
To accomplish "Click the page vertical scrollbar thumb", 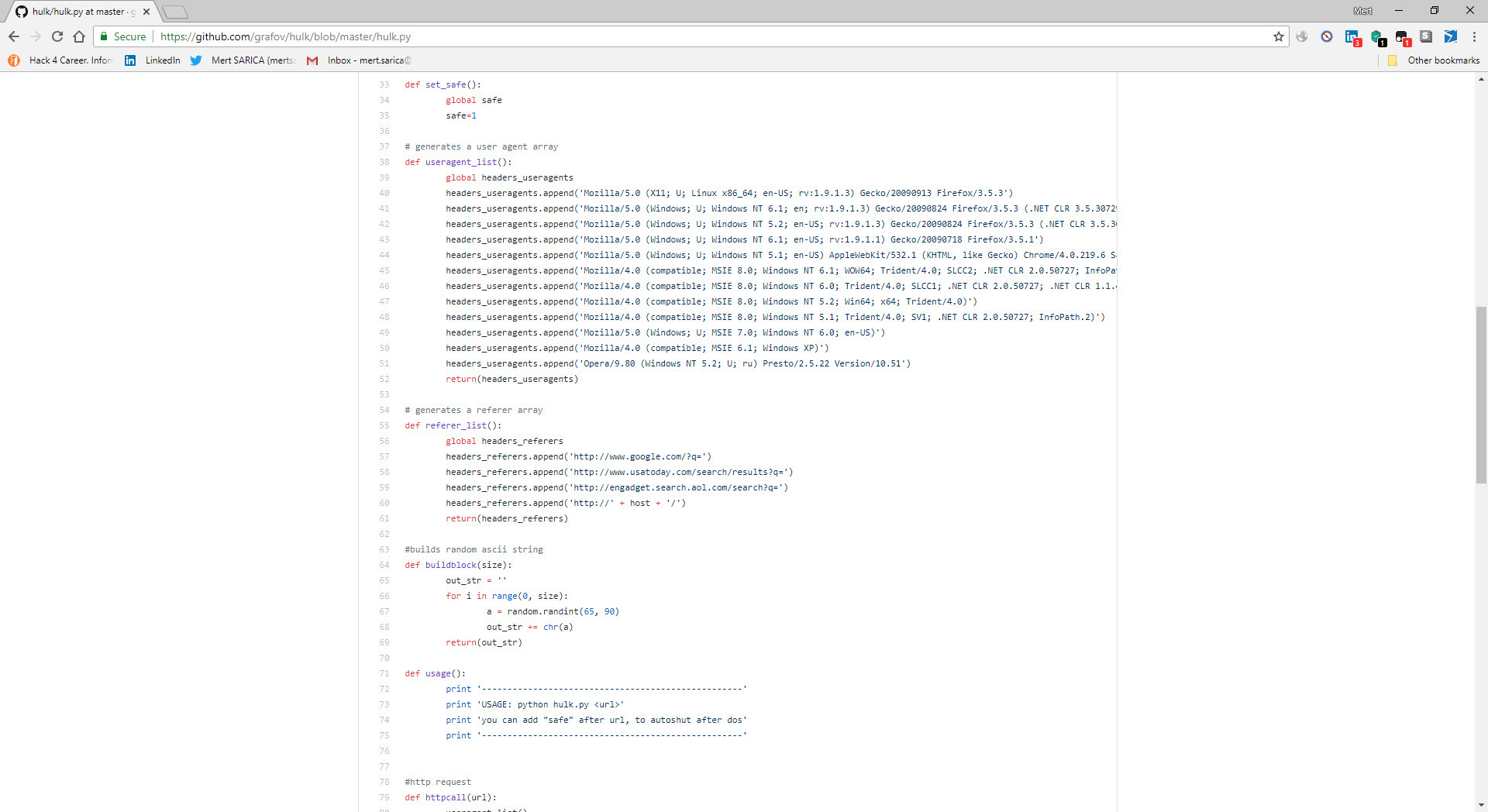I will (1481, 395).
